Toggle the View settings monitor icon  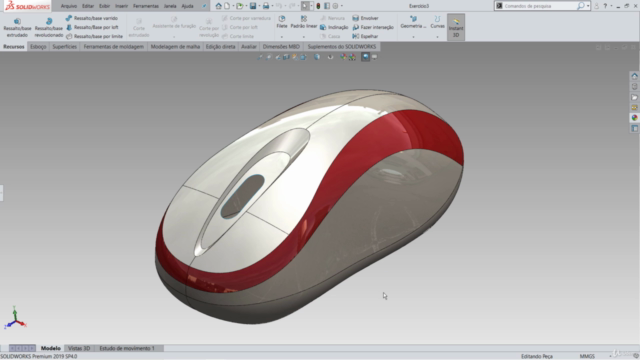374,57
